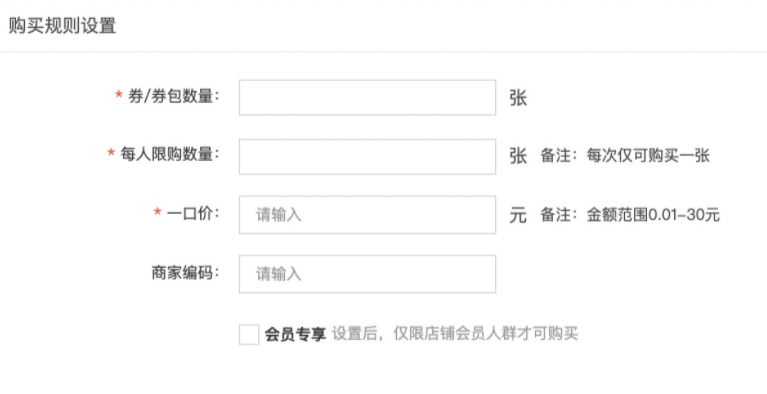Click the red asterisk before 每人限购数量

tap(111, 153)
